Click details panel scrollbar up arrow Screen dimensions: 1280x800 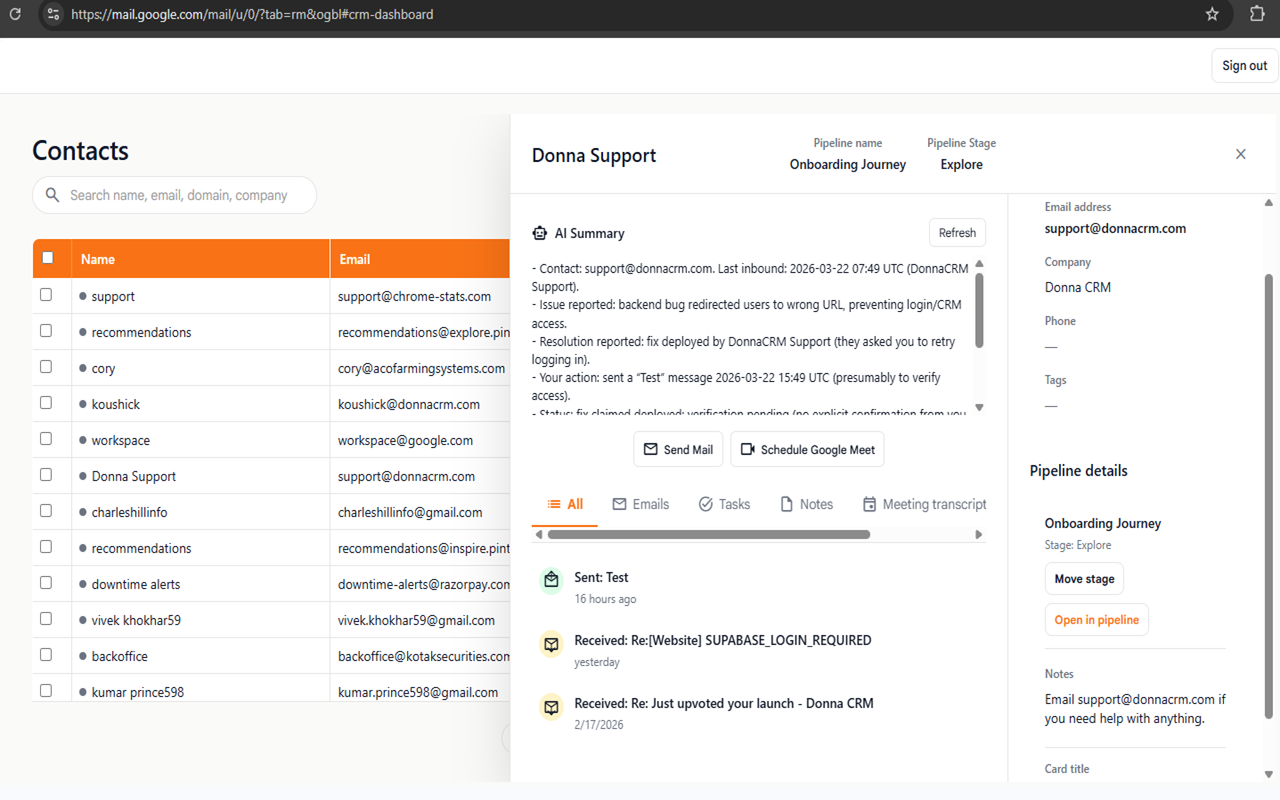(x=1269, y=202)
